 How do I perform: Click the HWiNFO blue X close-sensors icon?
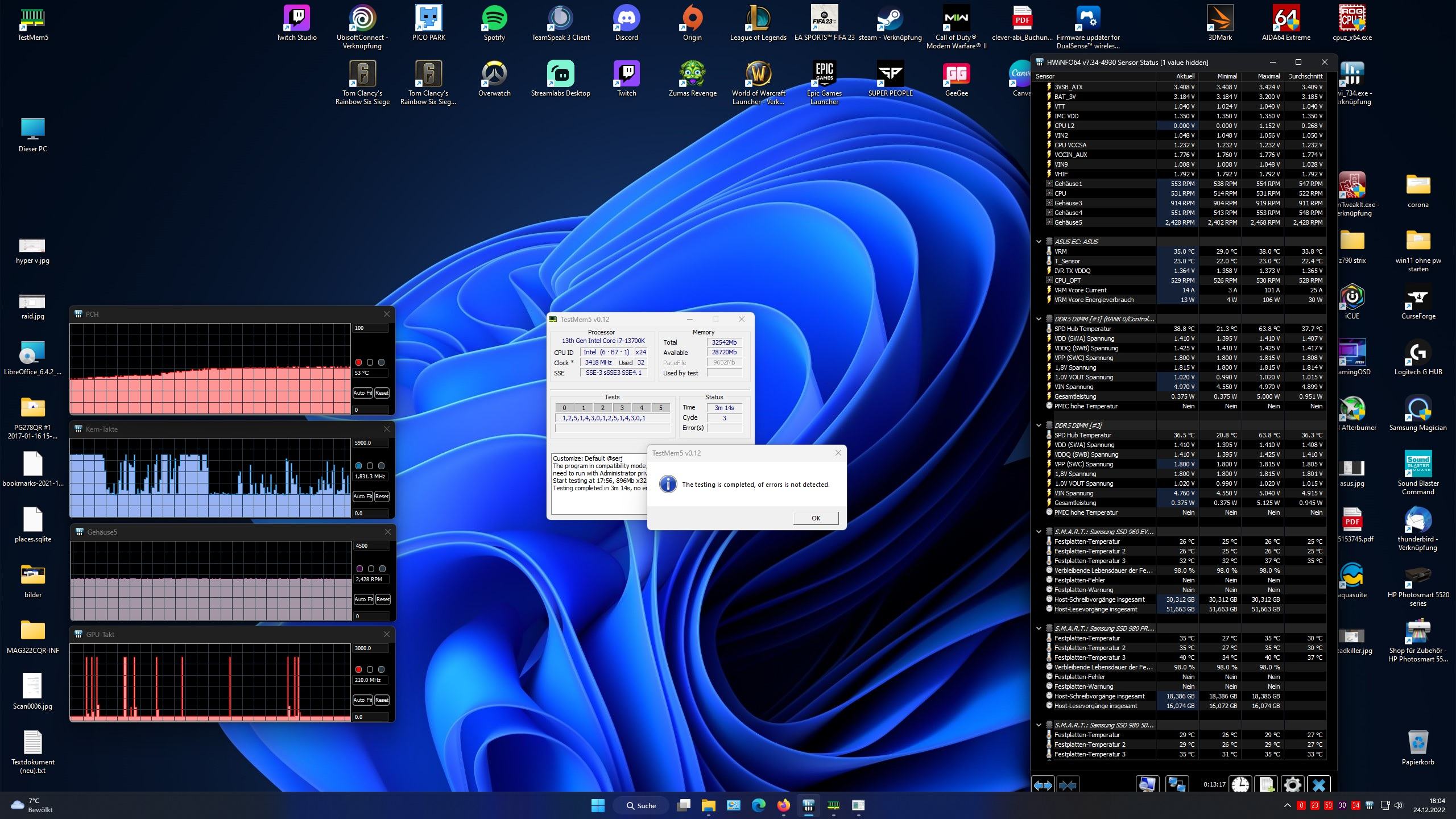(1318, 785)
